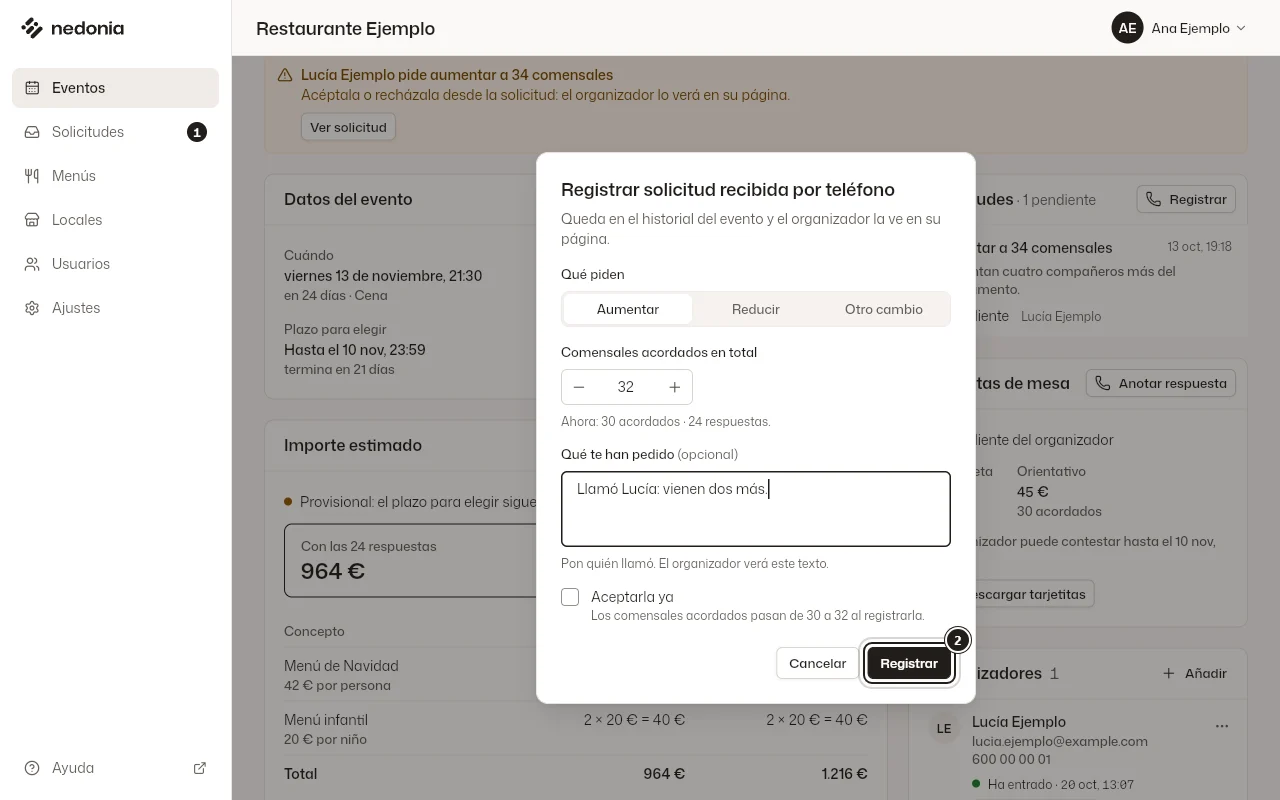Click the Menús fork-and-knife icon
This screenshot has height=800, width=1280.
point(32,176)
